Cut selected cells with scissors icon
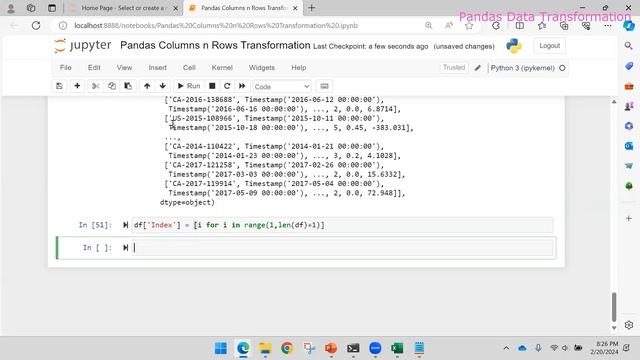 tap(96, 86)
